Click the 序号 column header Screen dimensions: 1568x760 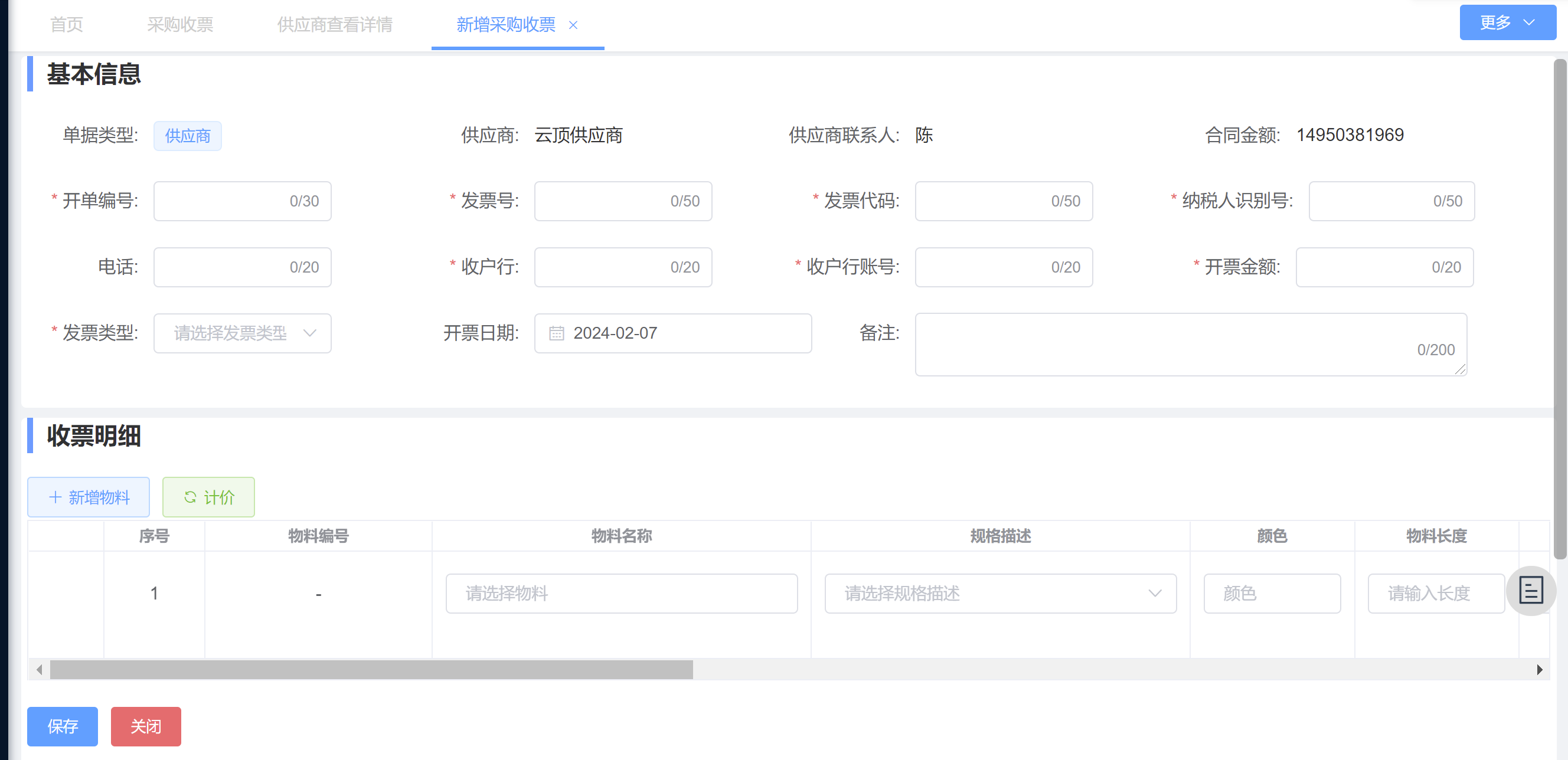pos(154,536)
